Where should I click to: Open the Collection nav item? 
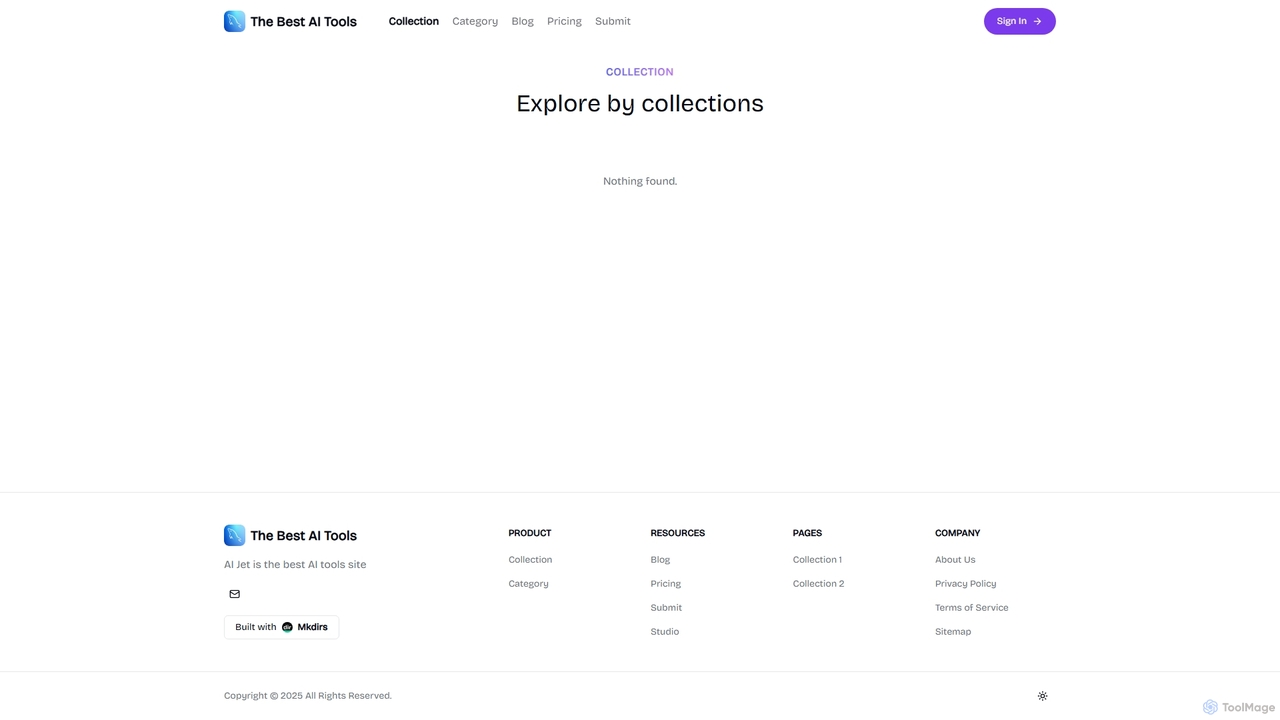[x=414, y=21]
